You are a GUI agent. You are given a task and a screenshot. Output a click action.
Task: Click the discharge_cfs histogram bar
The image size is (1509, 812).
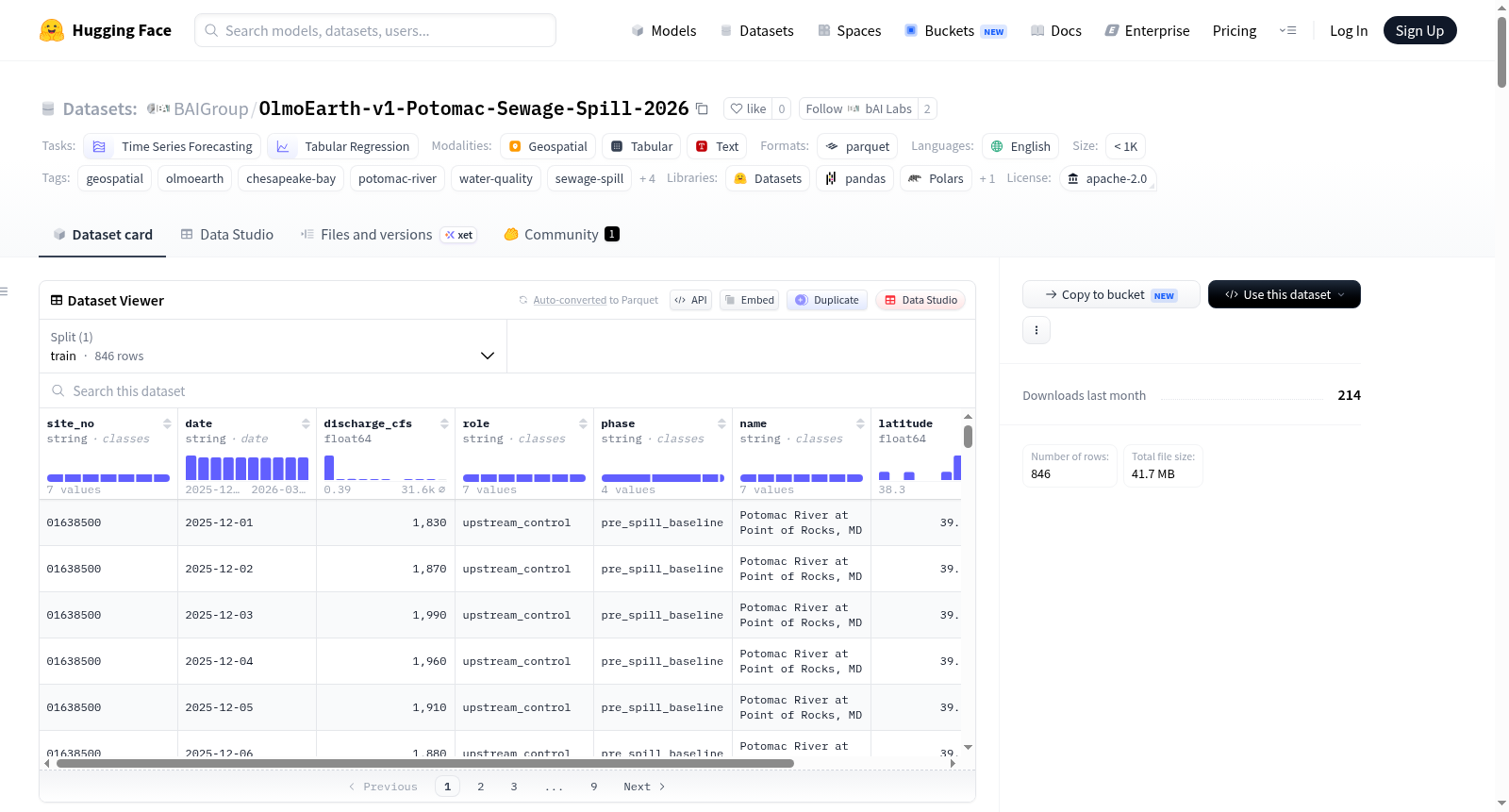click(329, 468)
